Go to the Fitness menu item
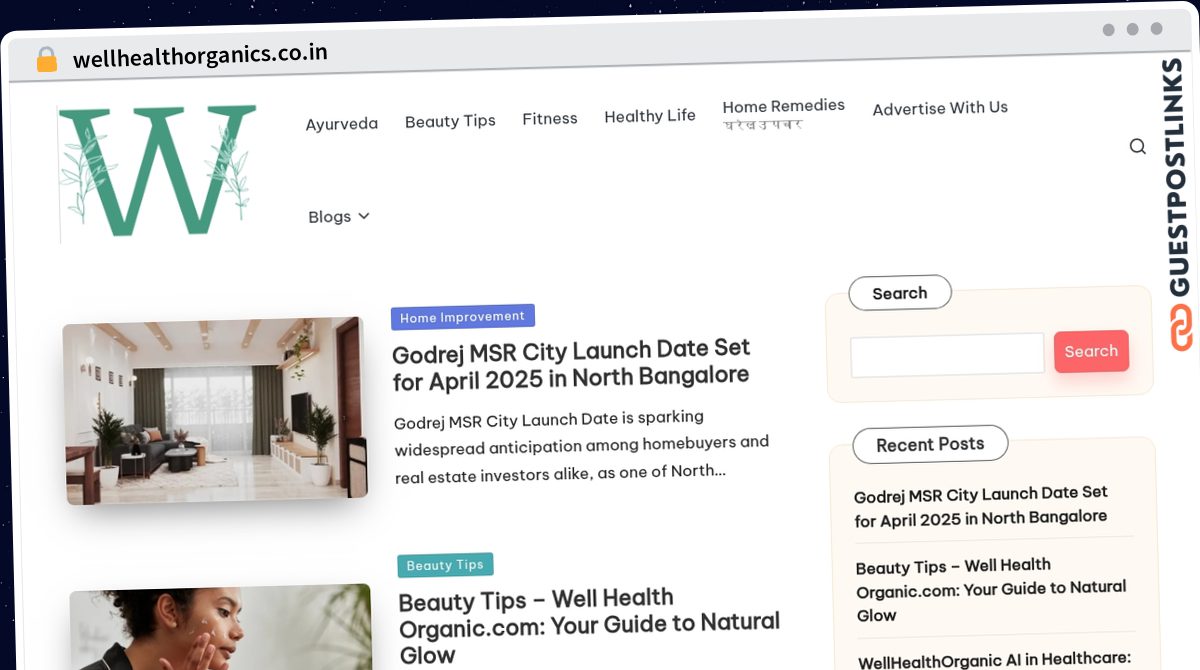This screenshot has width=1200, height=670. 550,118
